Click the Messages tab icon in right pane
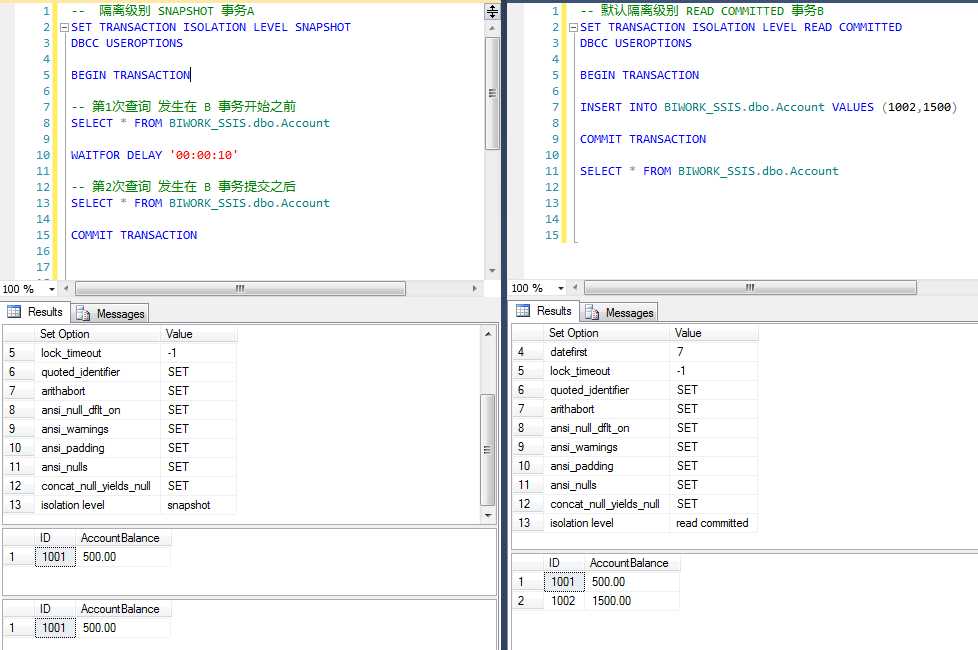978x650 pixels. (593, 313)
